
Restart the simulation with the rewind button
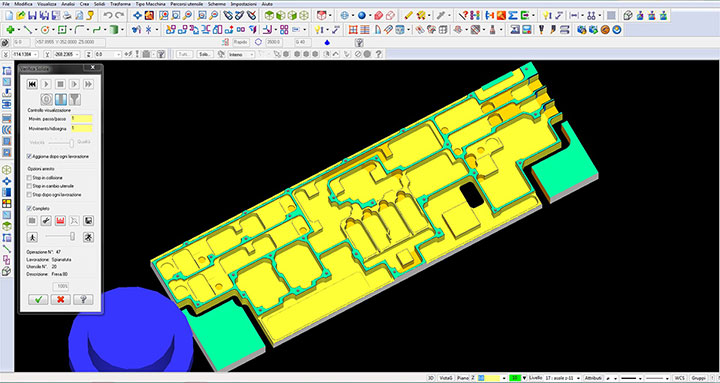32,84
